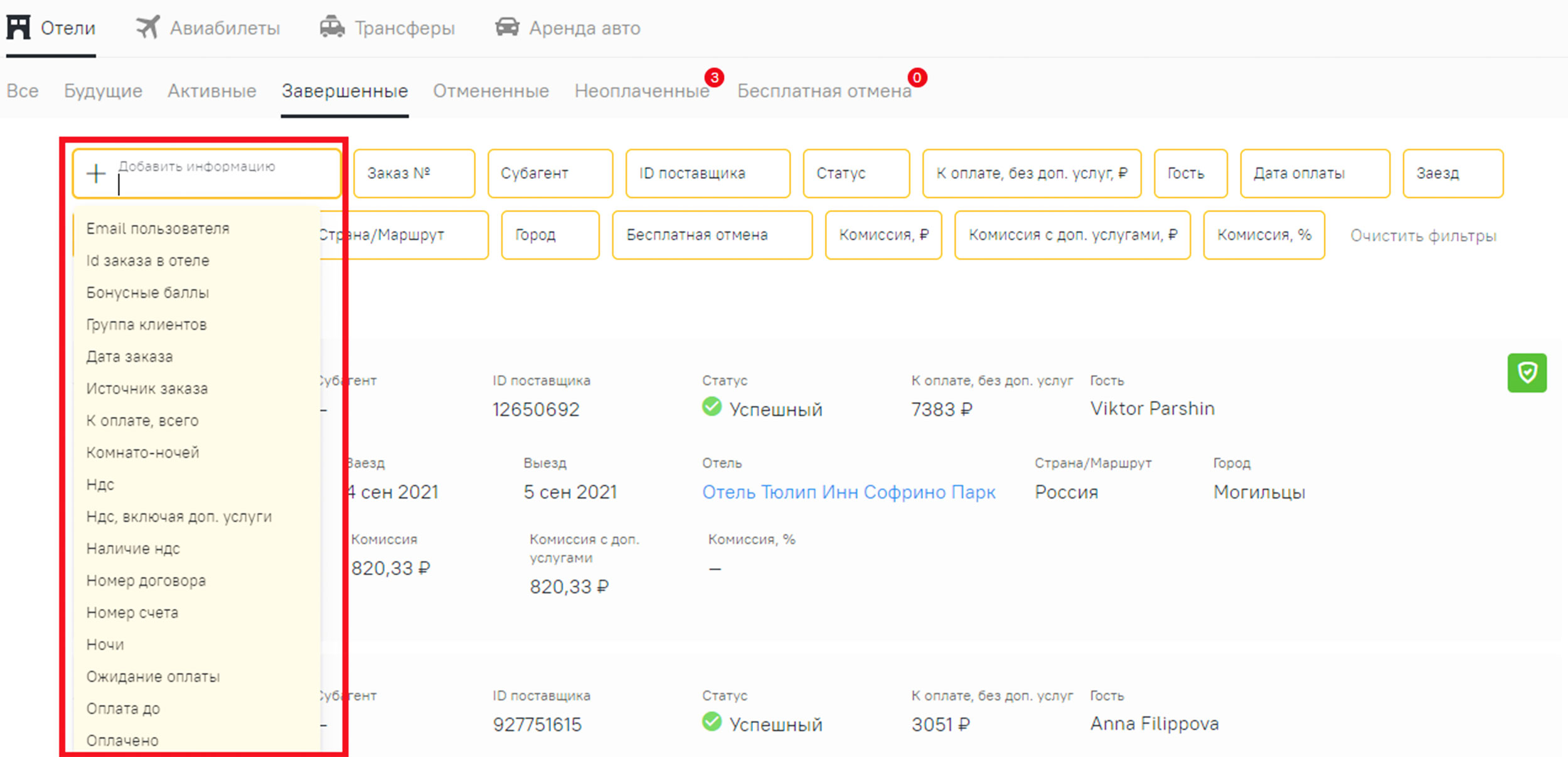Switch to the Отмененные tab
Screen dimensions: 1568x757
coord(491,92)
